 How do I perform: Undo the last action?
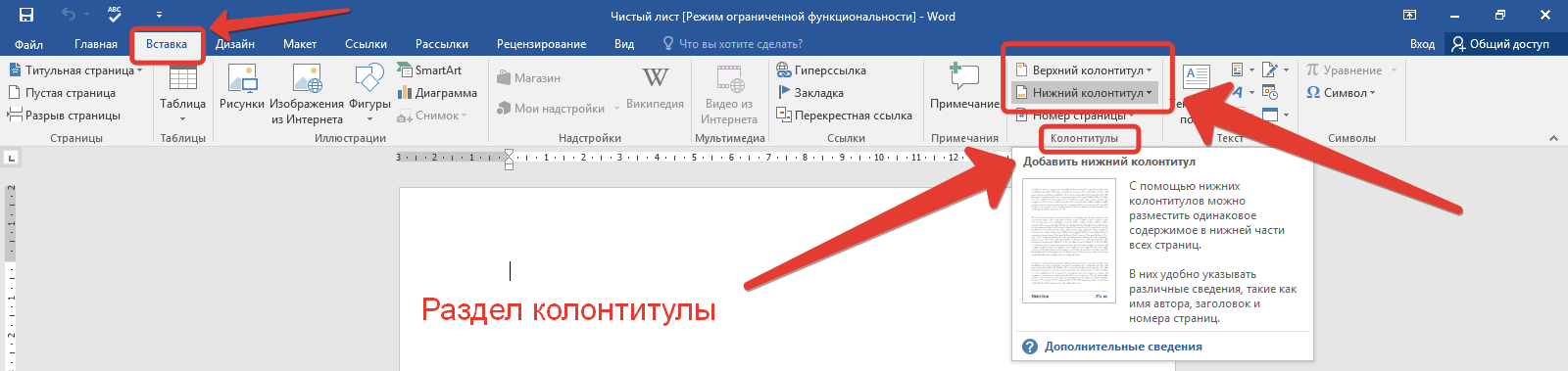(x=68, y=15)
